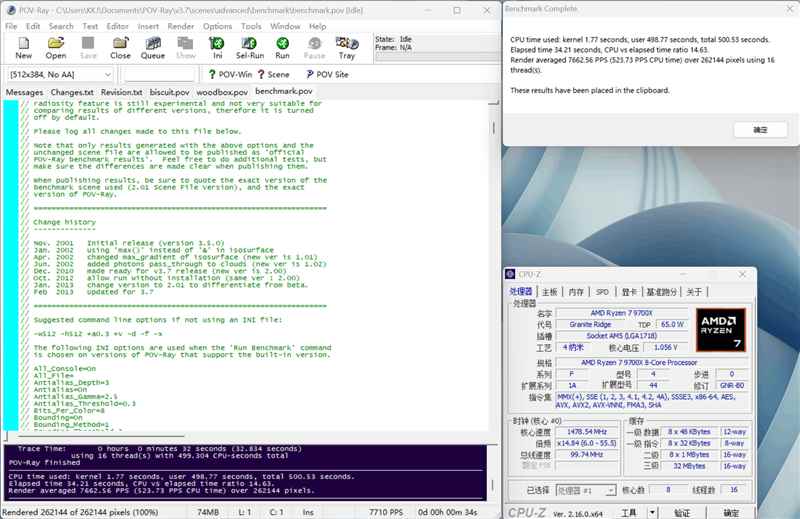The height and width of the screenshot is (519, 800).
Task: Click the New file toolbar icon
Action: (x=23, y=47)
